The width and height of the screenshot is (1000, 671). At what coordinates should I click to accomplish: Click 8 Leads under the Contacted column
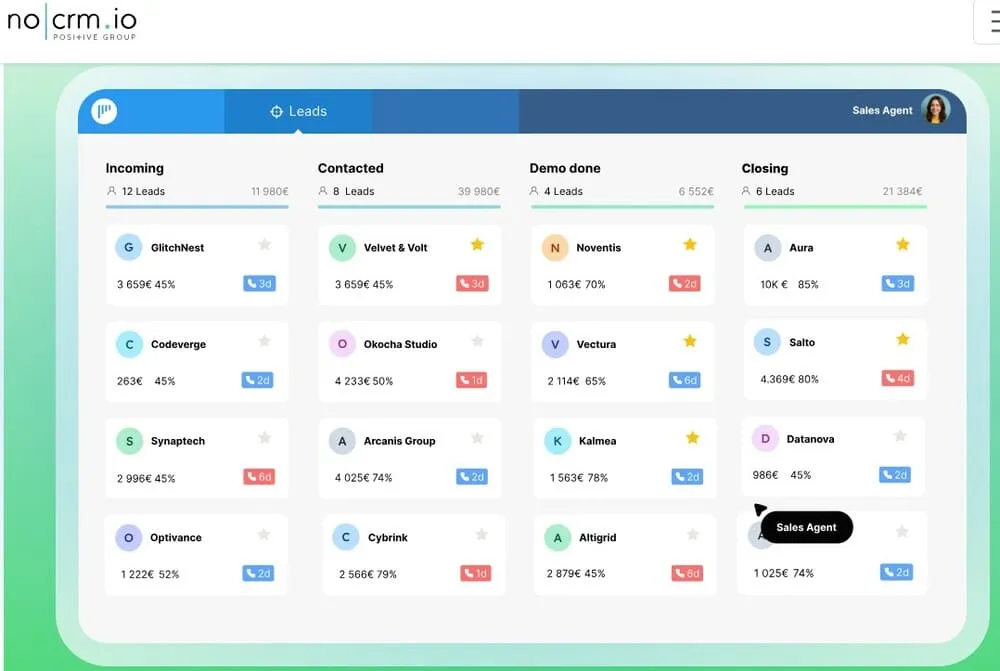(354, 191)
